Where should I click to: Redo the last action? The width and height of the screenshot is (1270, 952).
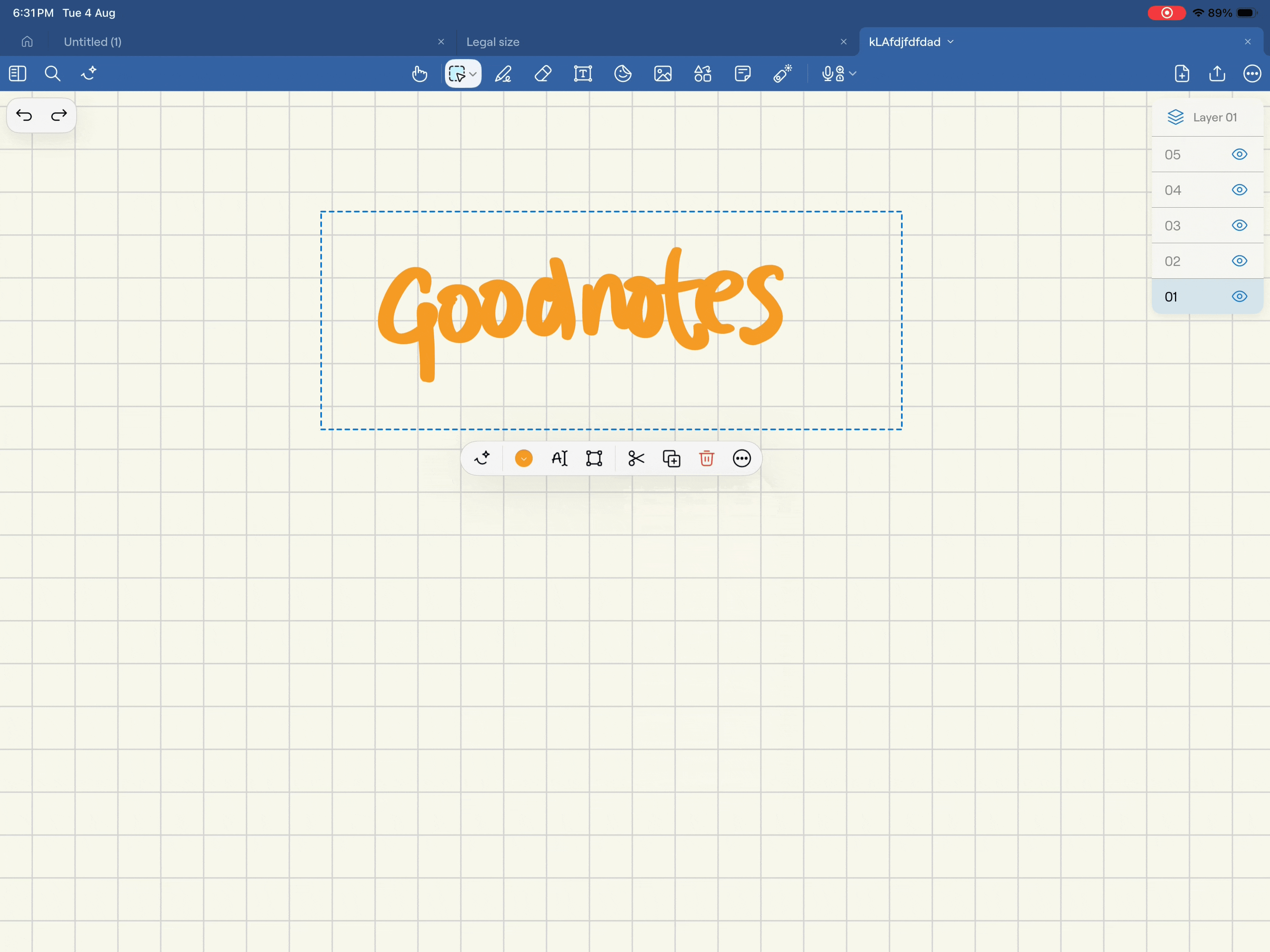pos(59,115)
